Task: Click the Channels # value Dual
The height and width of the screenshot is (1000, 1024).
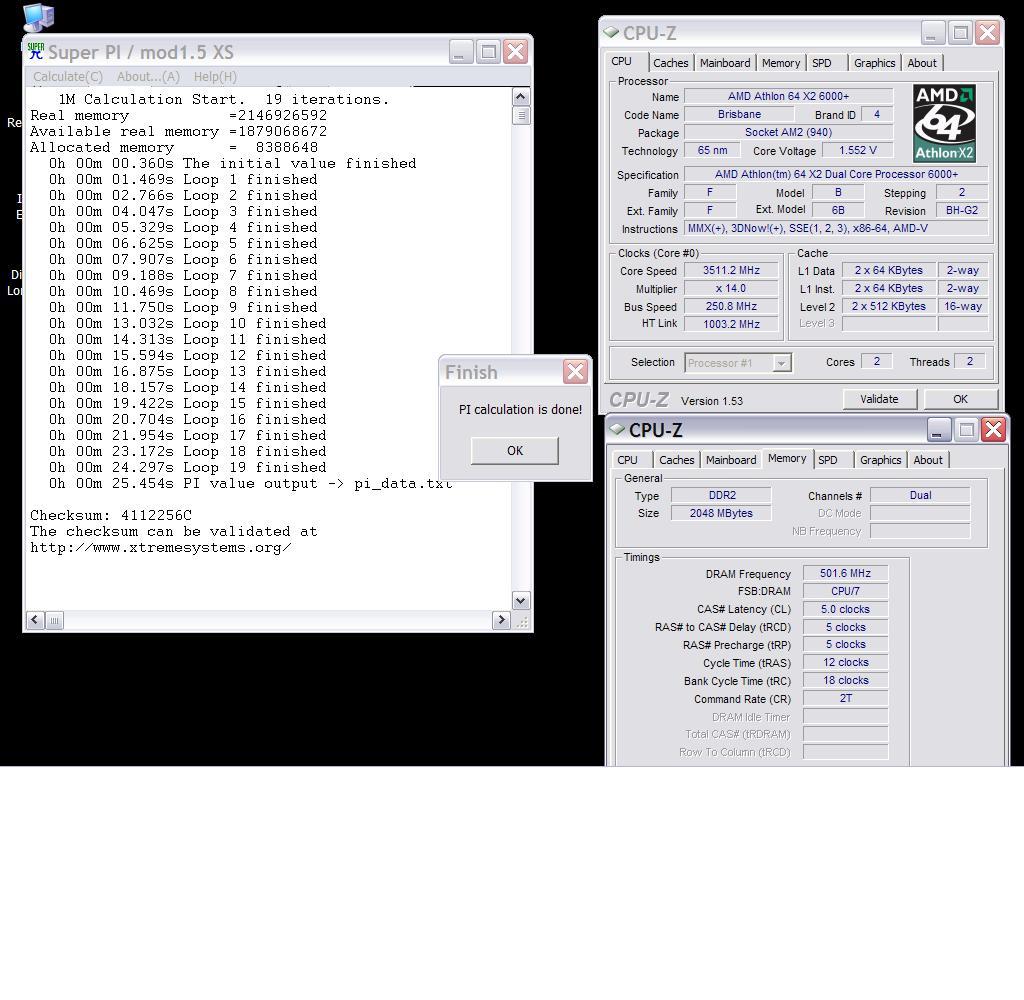Action: [x=920, y=495]
